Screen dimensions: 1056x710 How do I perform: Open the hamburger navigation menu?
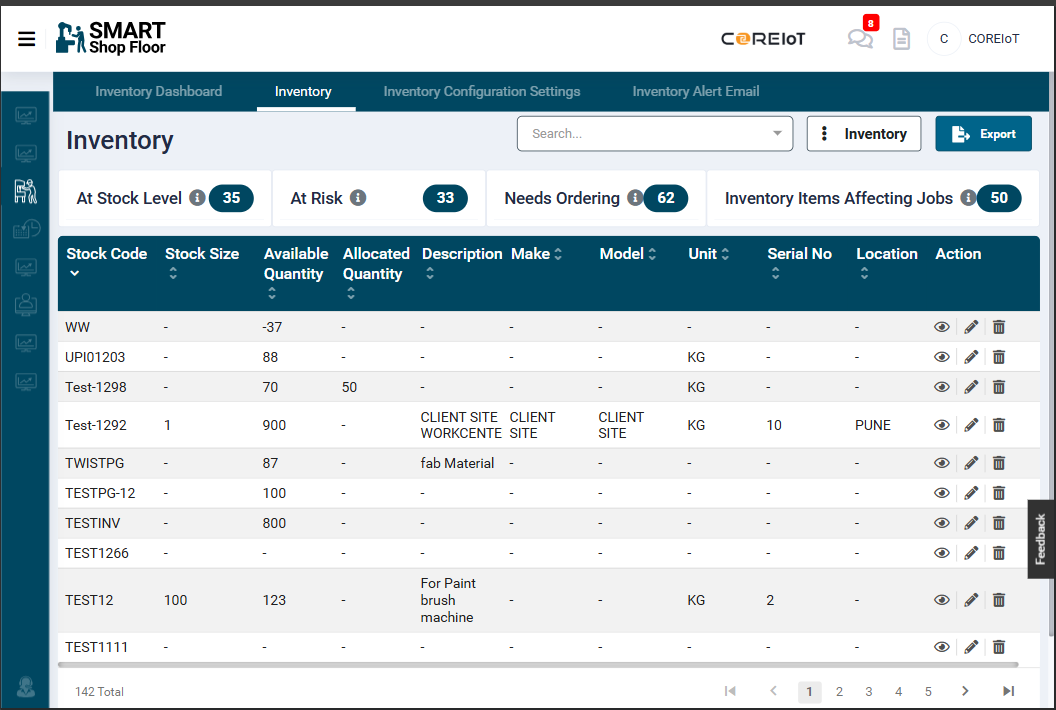tap(27, 39)
